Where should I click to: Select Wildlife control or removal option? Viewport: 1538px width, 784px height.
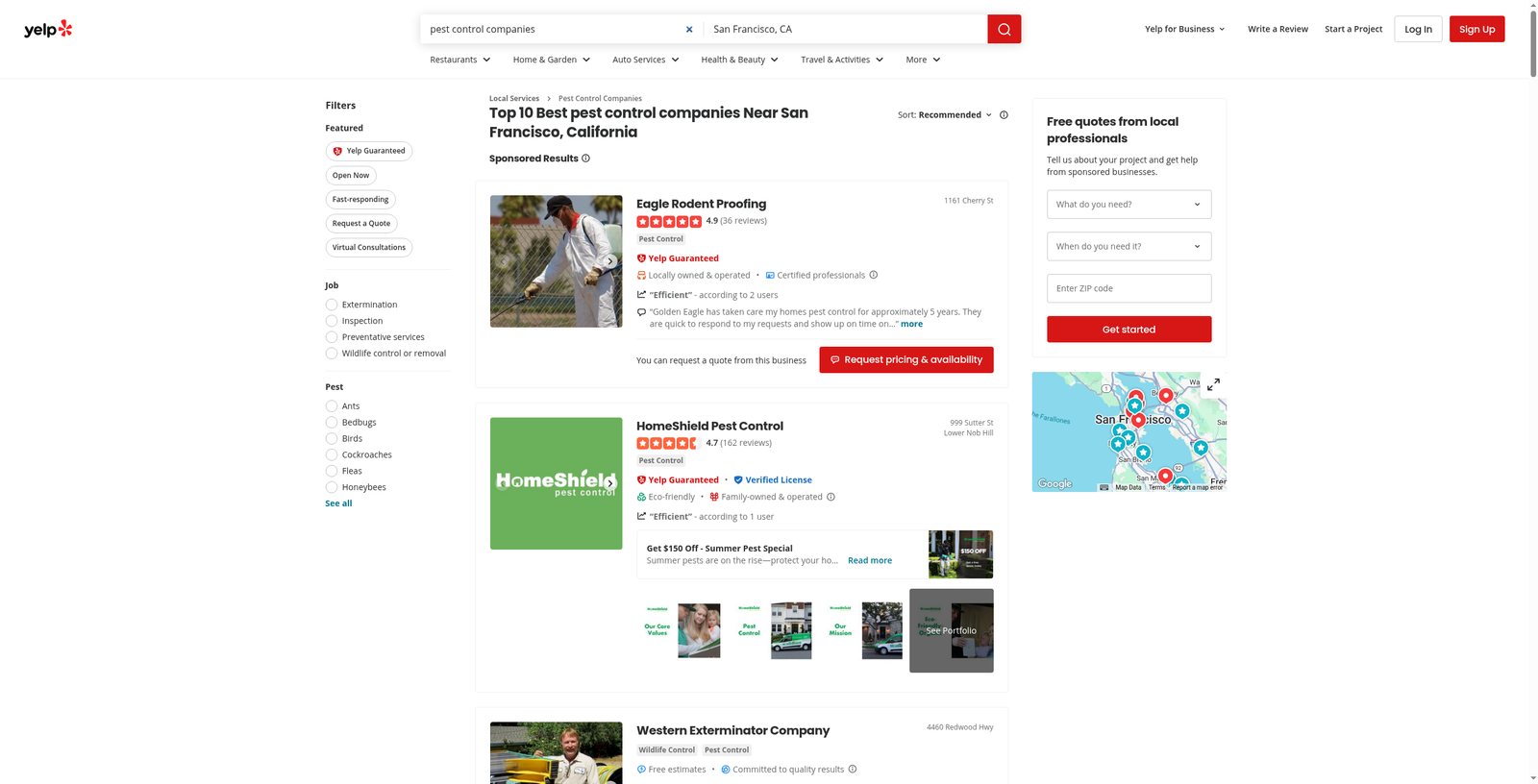pyautogui.click(x=332, y=354)
